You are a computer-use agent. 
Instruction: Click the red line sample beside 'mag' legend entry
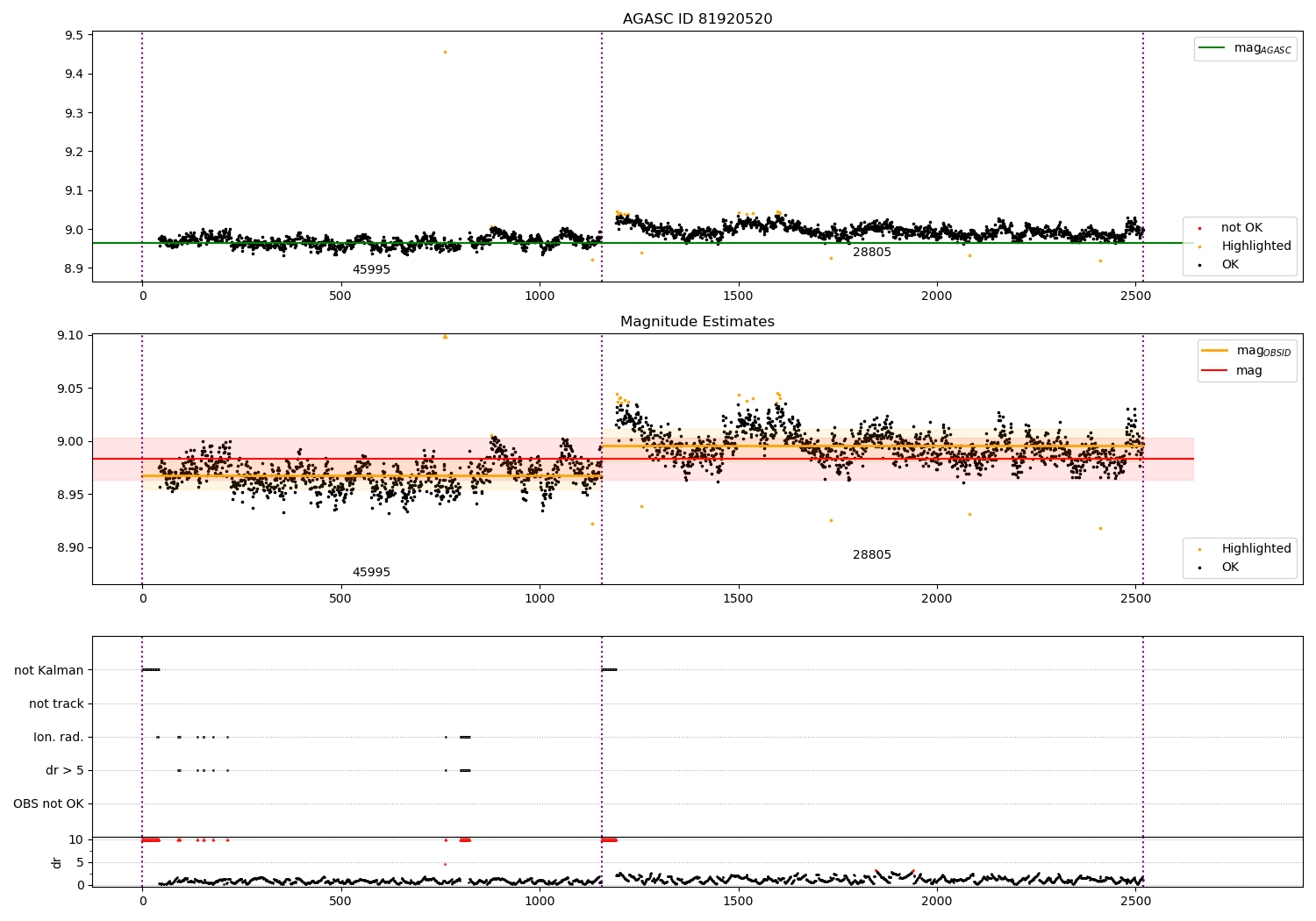click(1215, 371)
